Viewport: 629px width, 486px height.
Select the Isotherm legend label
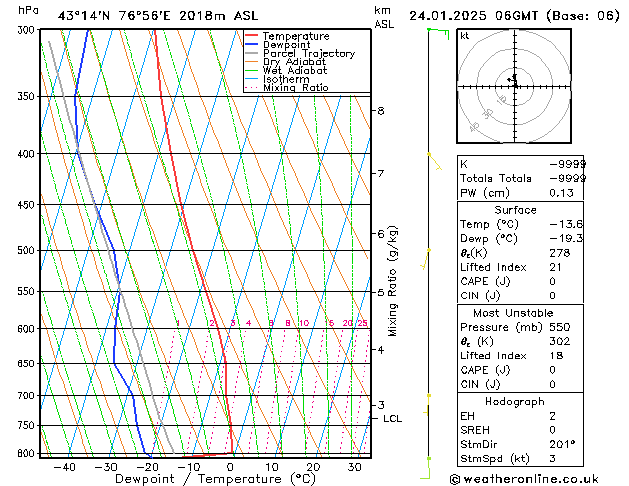tap(286, 79)
